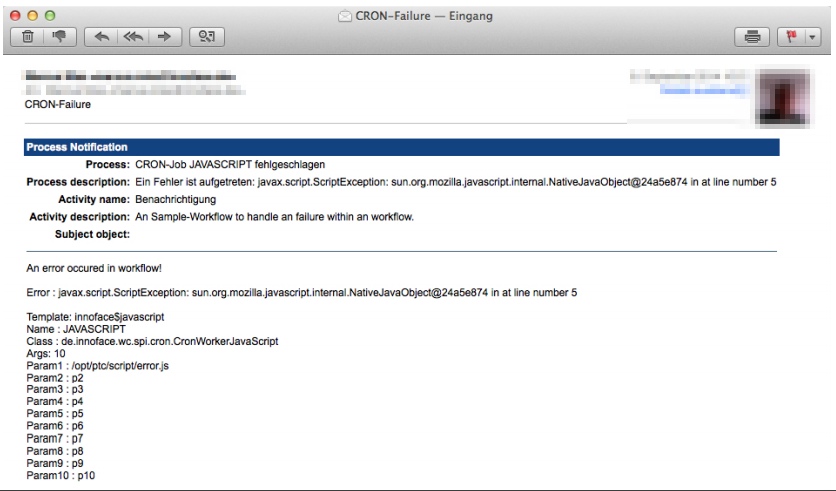Viewport: 836px width, 491px height.
Task: Click the blurred sender avatar picture
Action: click(784, 98)
